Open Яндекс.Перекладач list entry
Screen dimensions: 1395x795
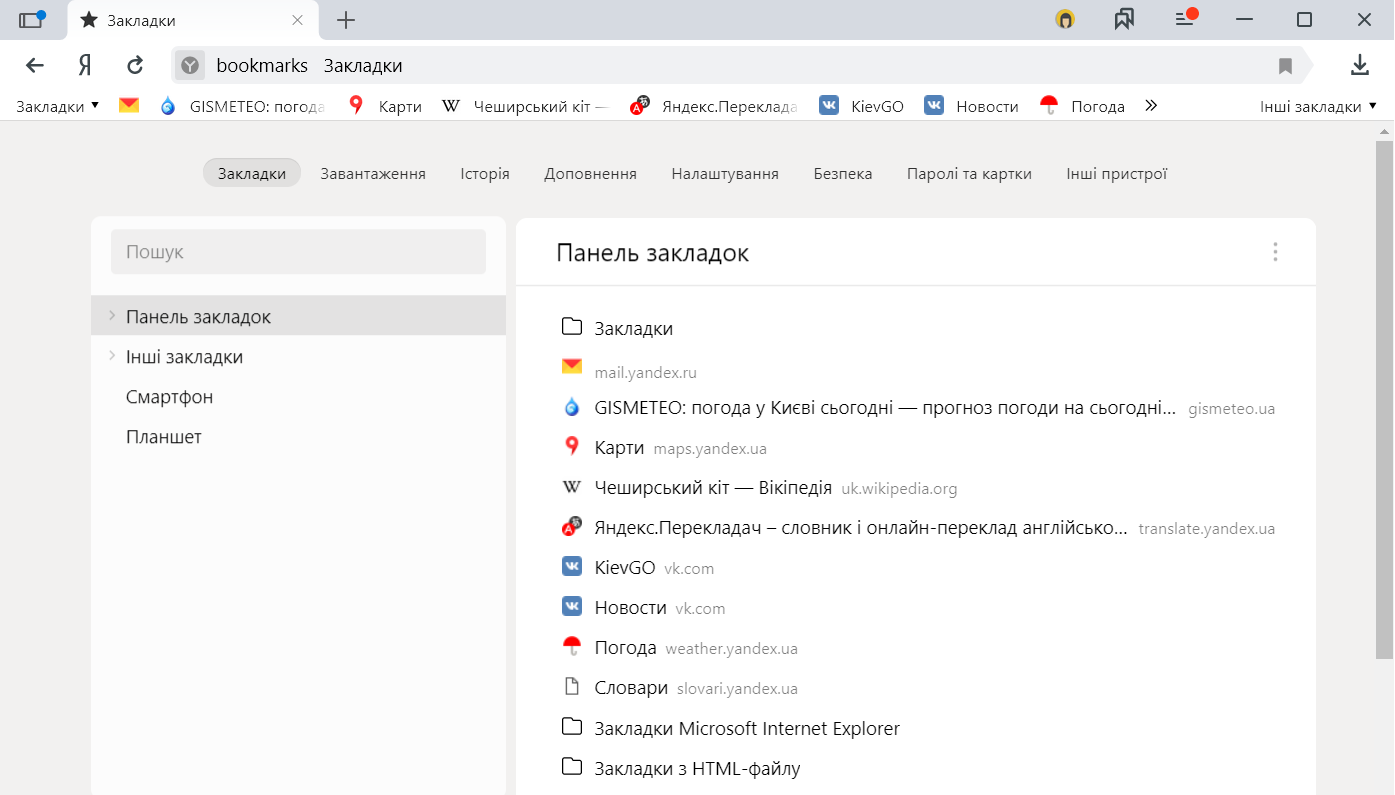916,528
